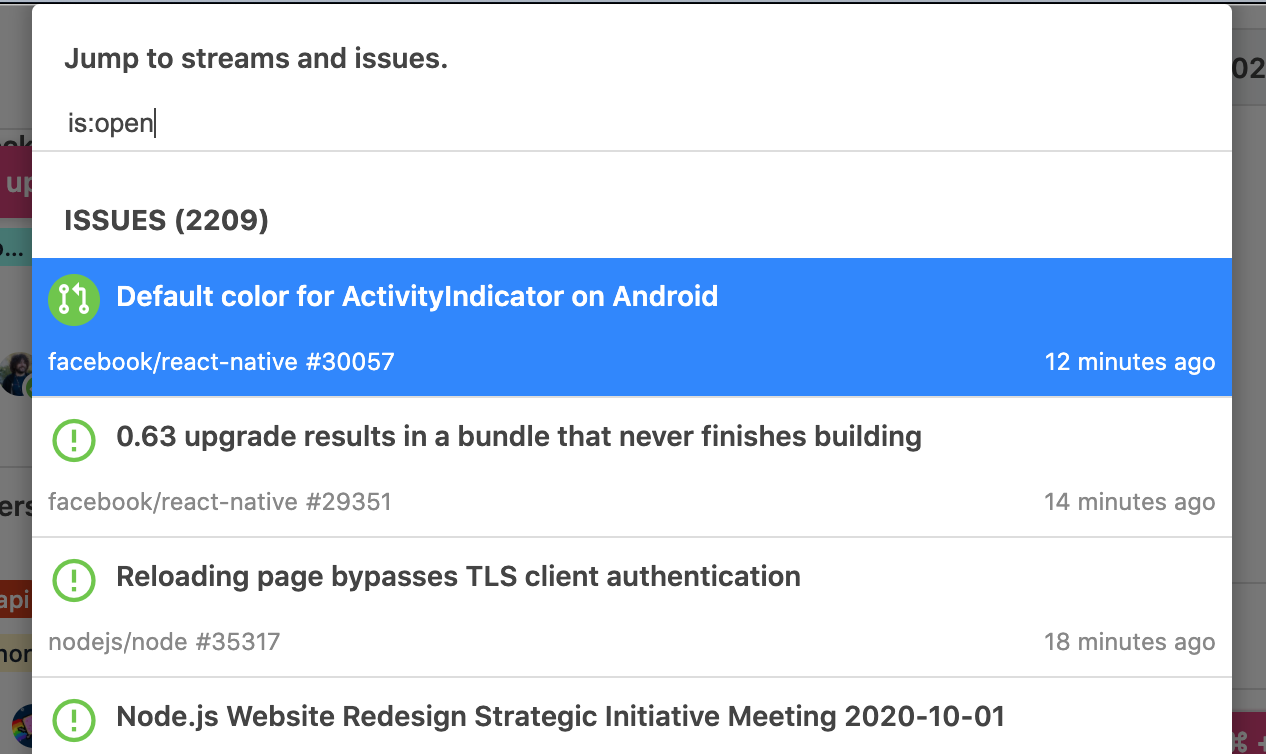
Task: Click the user avatar behind the dialog
Action: [x=15, y=372]
